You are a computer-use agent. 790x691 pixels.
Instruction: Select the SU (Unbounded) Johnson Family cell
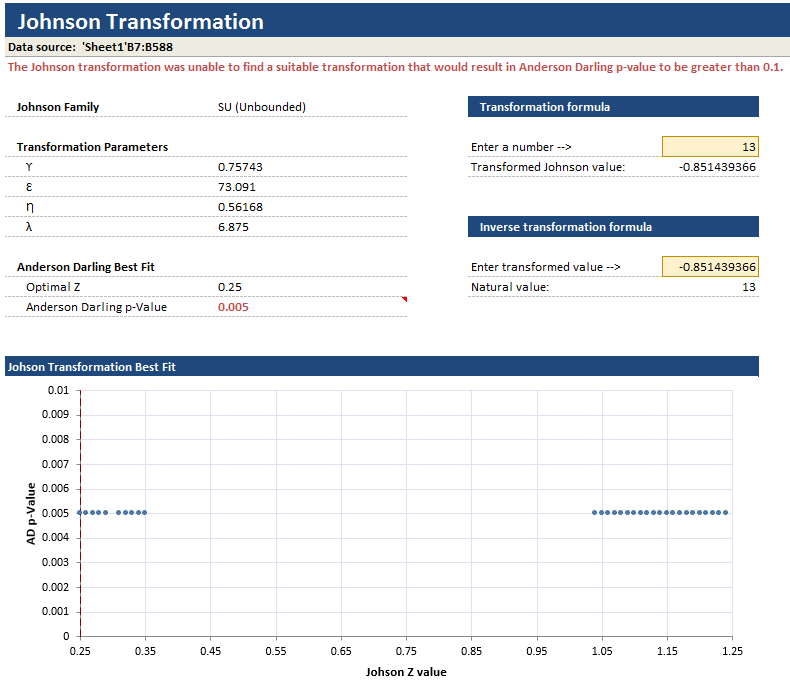[262, 107]
